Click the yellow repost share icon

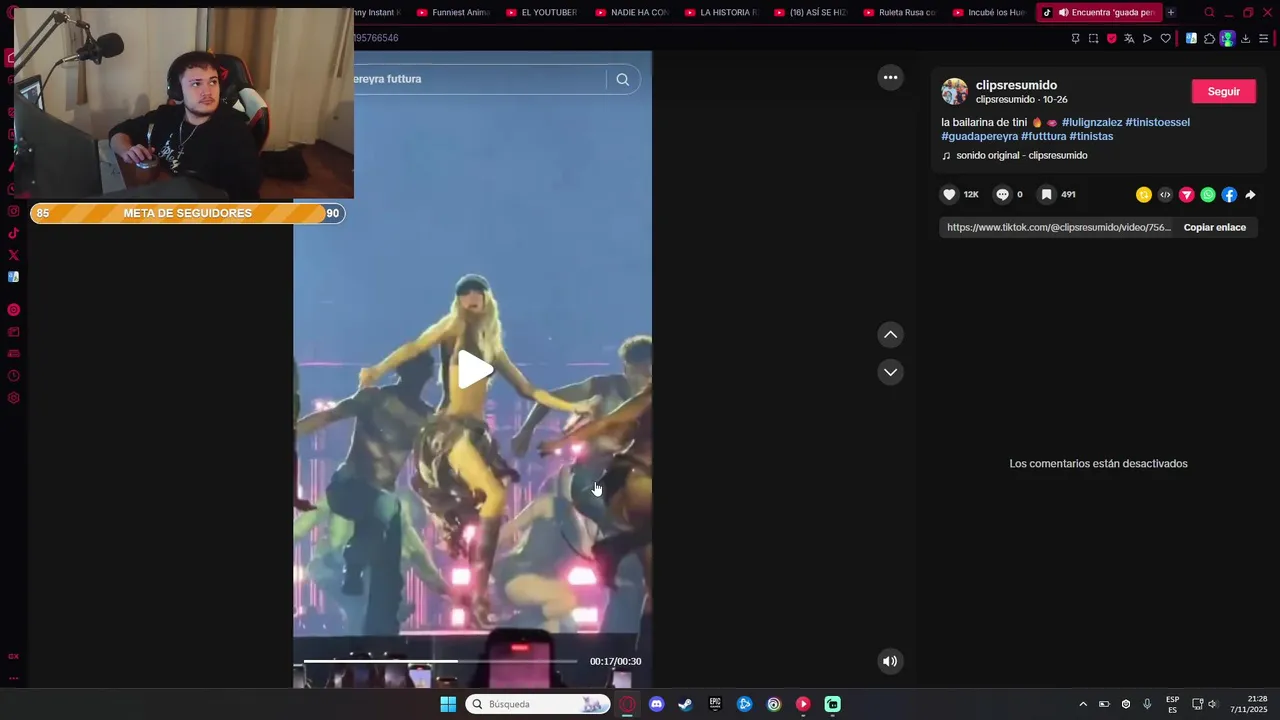point(1144,195)
